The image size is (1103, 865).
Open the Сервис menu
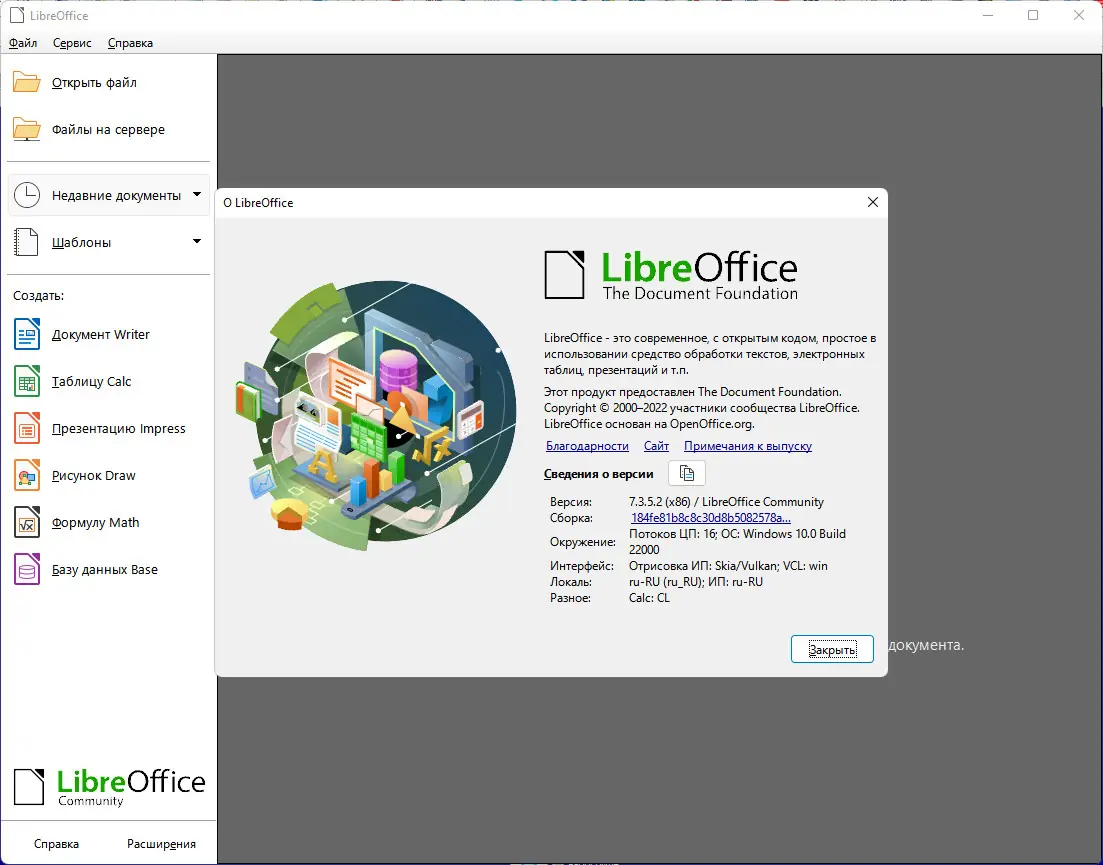coord(70,43)
